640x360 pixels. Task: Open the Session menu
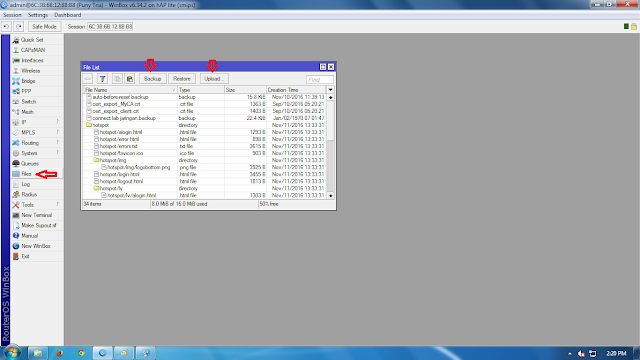point(12,15)
